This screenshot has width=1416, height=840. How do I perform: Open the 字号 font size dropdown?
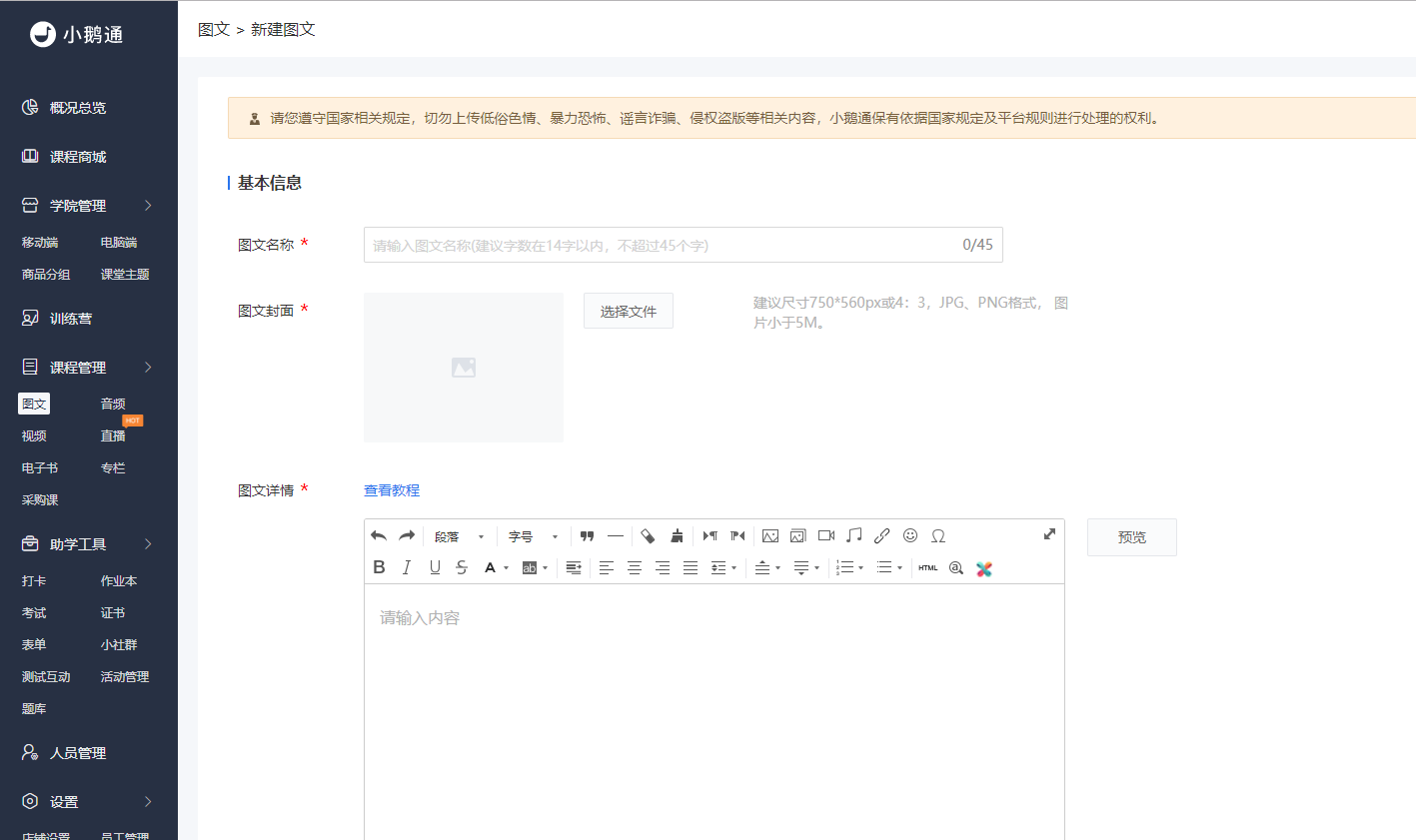pos(534,536)
